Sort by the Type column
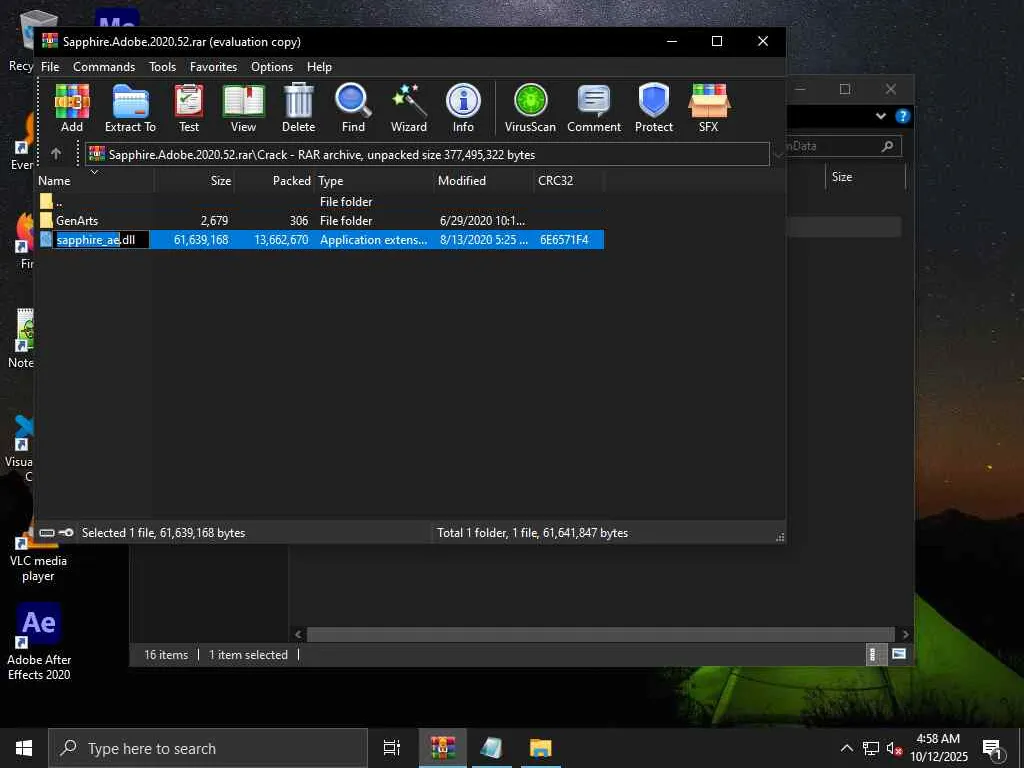Screen dimensions: 1024x768 point(374,181)
